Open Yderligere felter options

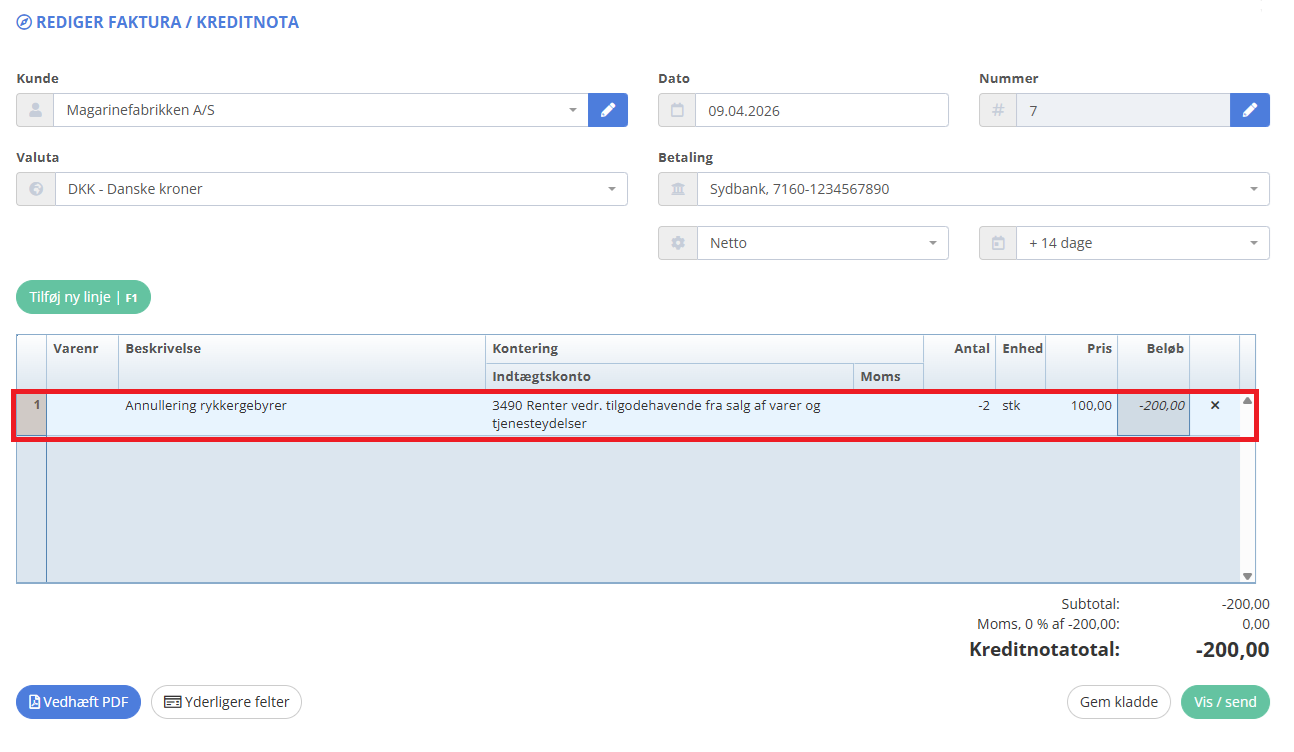point(226,702)
